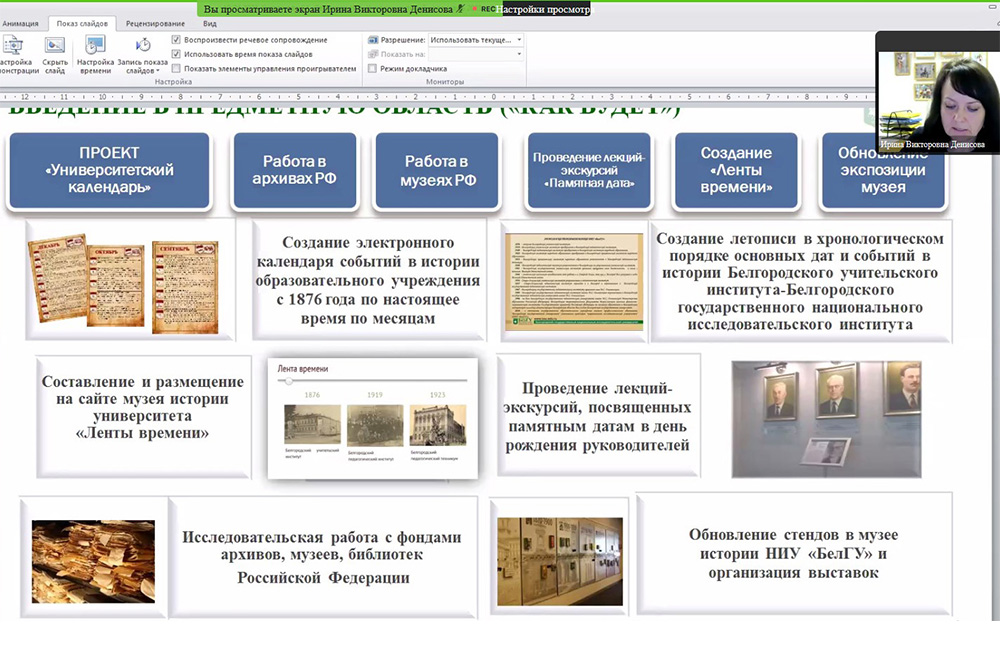Click the Работа в архивах РФ block
Screen dimensions: 1000x667
[x=294, y=170]
